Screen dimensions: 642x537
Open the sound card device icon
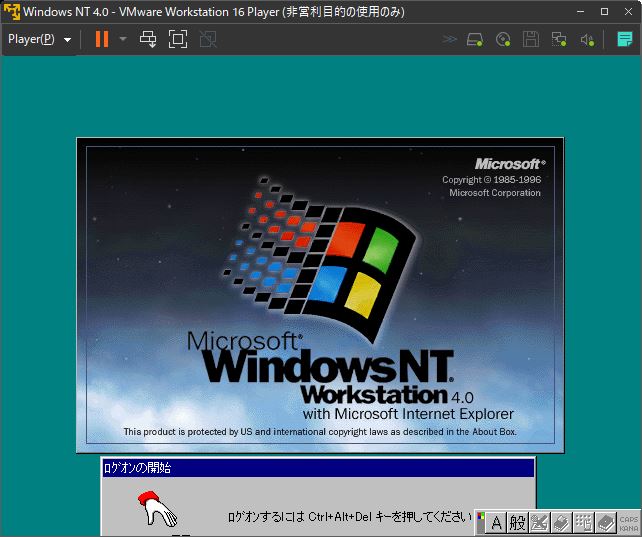(x=587, y=40)
